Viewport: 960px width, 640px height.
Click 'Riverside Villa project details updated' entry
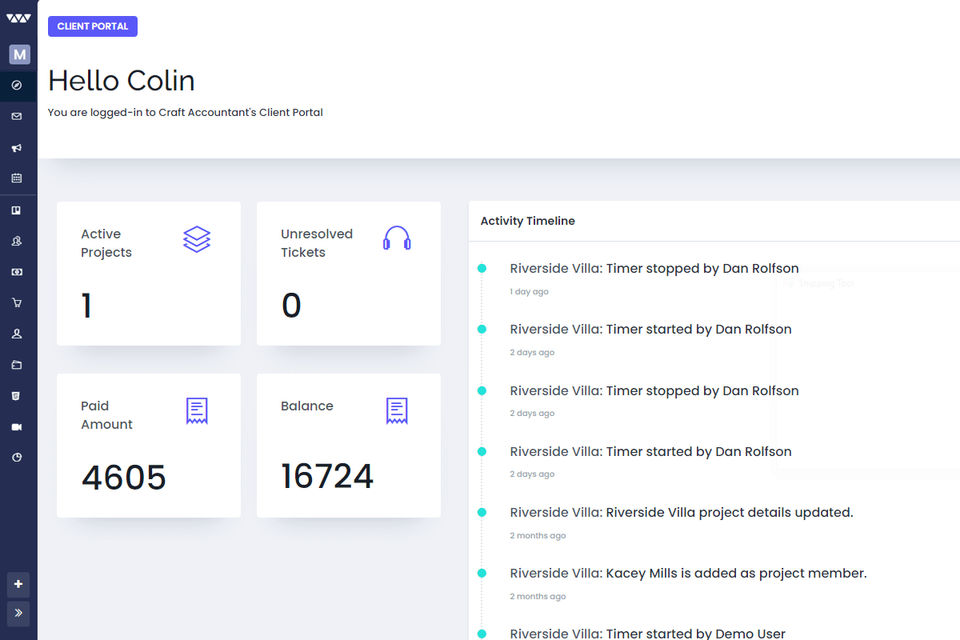coord(681,513)
